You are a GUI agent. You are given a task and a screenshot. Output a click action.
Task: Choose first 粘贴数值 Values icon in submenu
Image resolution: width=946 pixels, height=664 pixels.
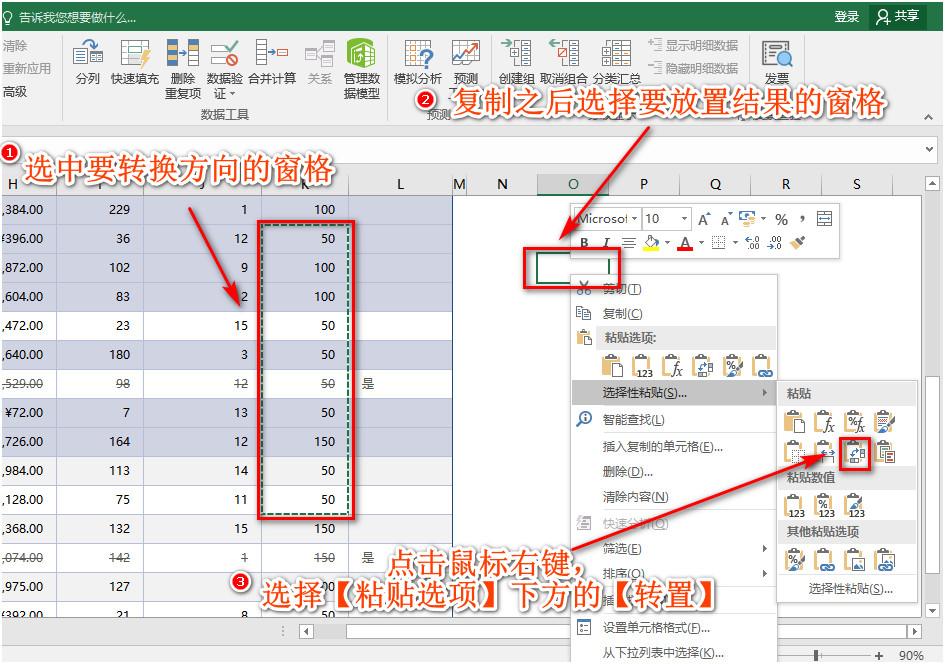click(x=794, y=505)
